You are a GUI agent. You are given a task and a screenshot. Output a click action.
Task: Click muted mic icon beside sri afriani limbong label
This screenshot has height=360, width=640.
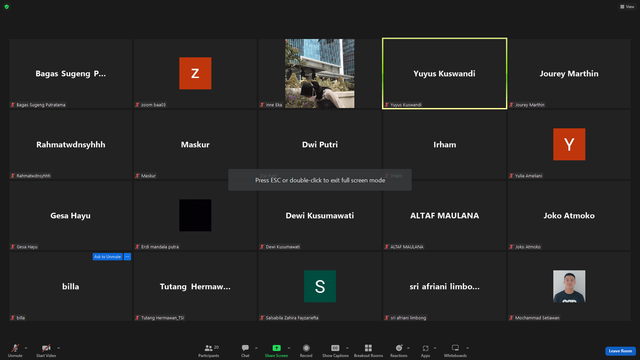(x=387, y=318)
